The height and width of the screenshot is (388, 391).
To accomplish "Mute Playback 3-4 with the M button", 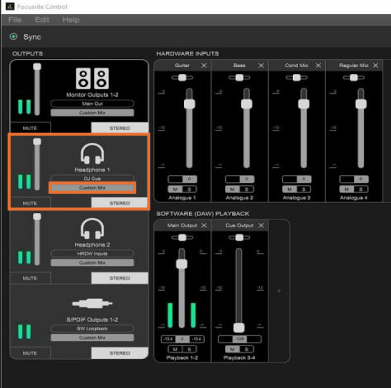I will [232, 349].
